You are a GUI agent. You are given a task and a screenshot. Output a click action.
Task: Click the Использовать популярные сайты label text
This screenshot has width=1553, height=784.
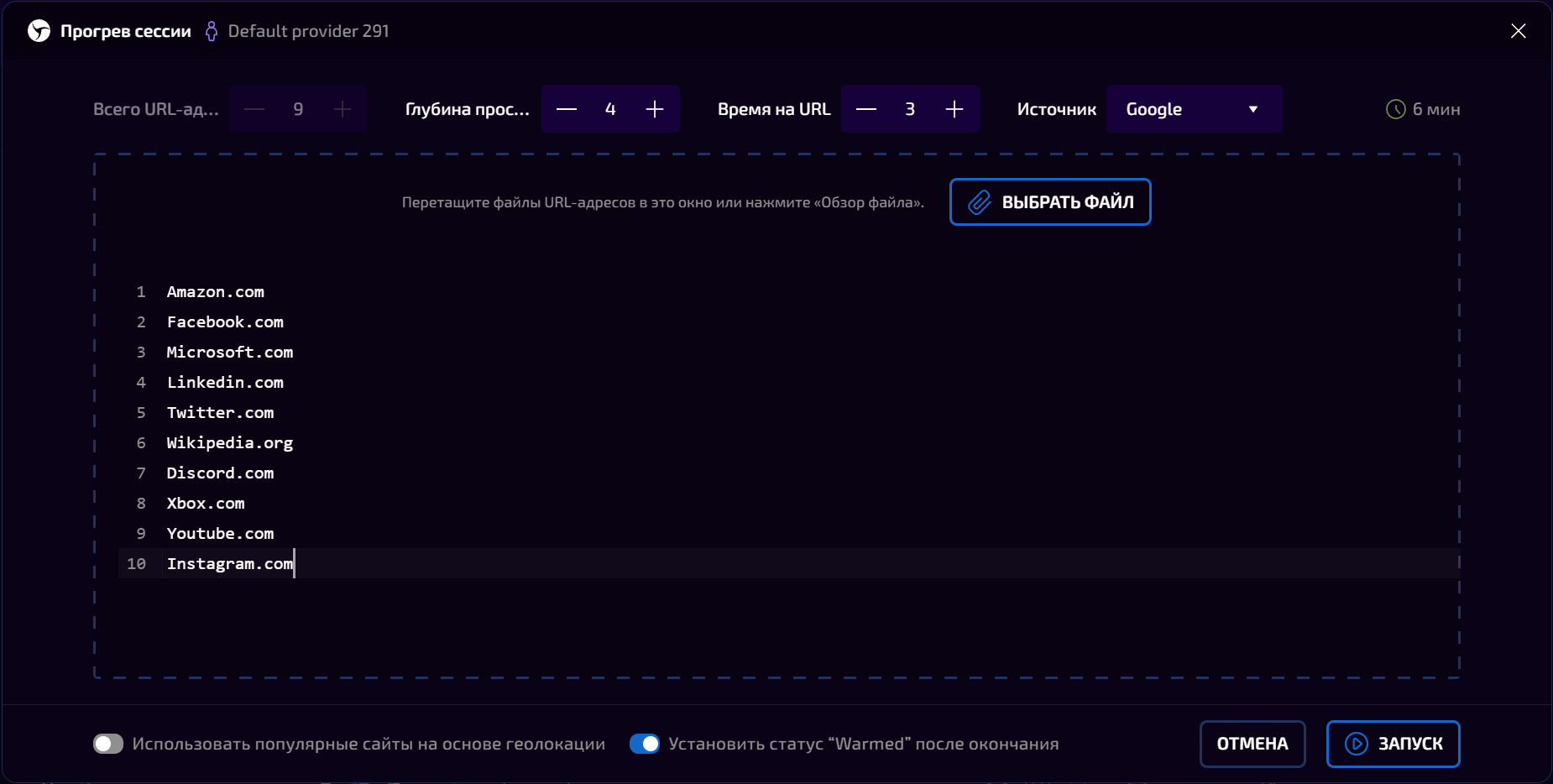point(369,744)
